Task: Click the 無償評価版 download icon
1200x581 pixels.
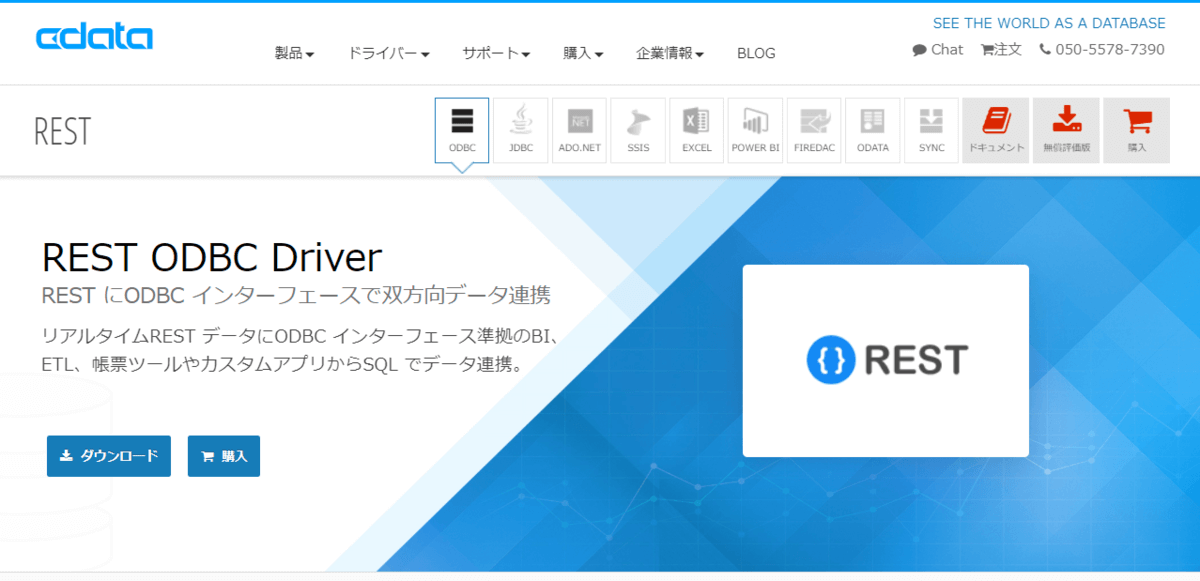Action: click(x=1066, y=130)
